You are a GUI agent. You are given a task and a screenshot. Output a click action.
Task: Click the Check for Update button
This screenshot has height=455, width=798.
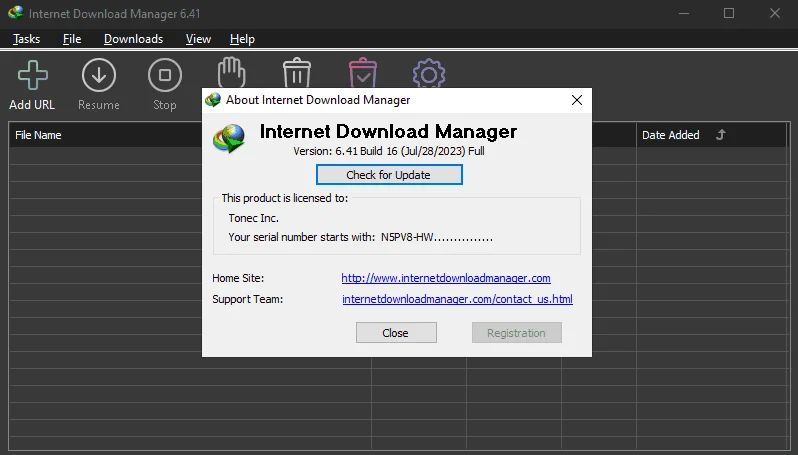point(389,175)
